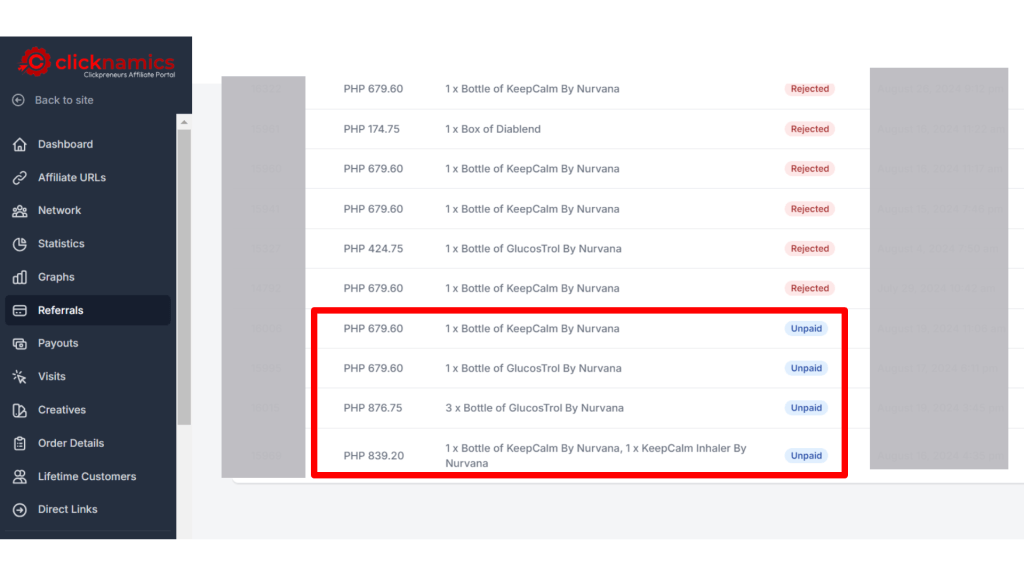This screenshot has width=1024, height=576.
Task: Click the Order Details clipboard icon
Action: click(x=20, y=443)
